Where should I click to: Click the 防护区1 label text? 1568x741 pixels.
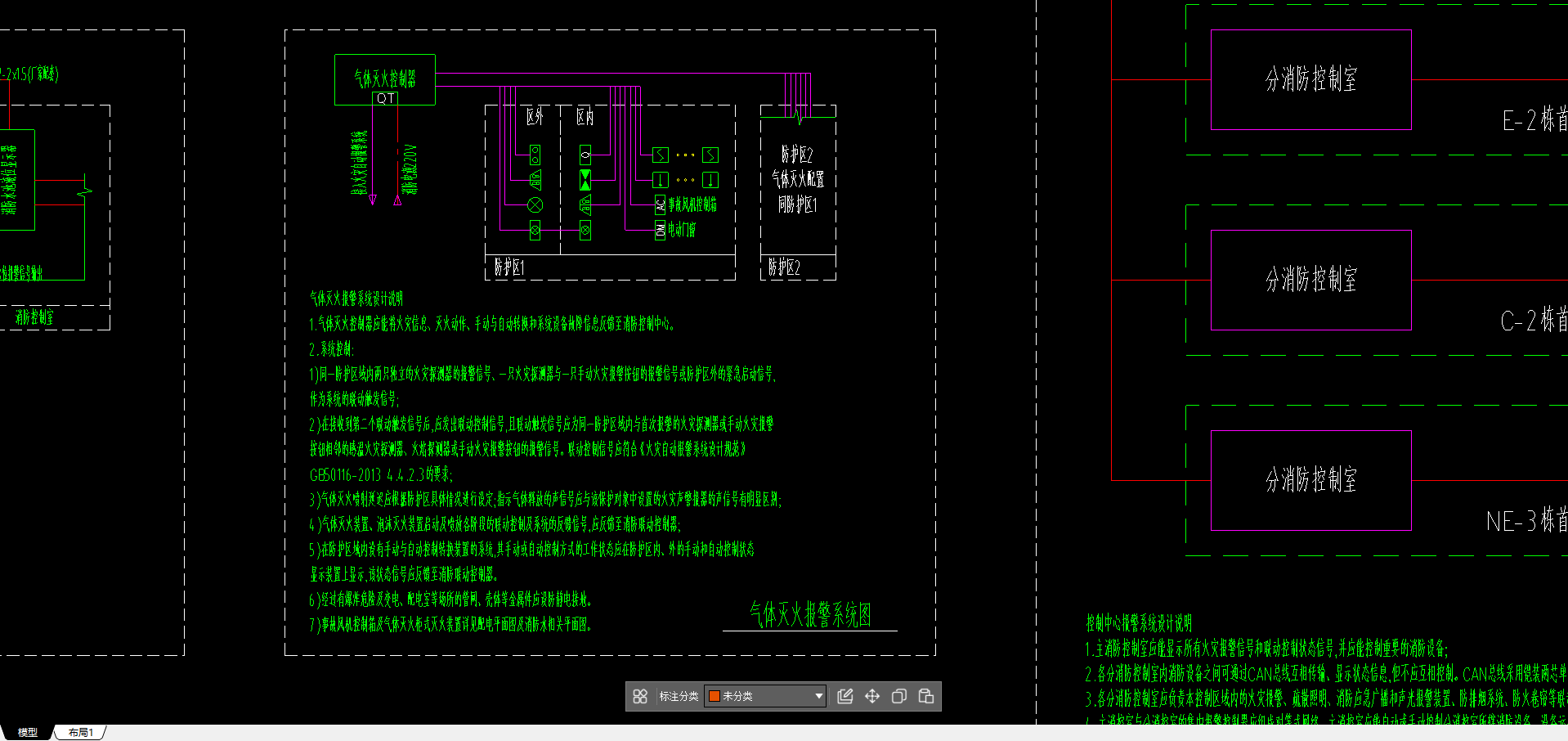coord(509,267)
